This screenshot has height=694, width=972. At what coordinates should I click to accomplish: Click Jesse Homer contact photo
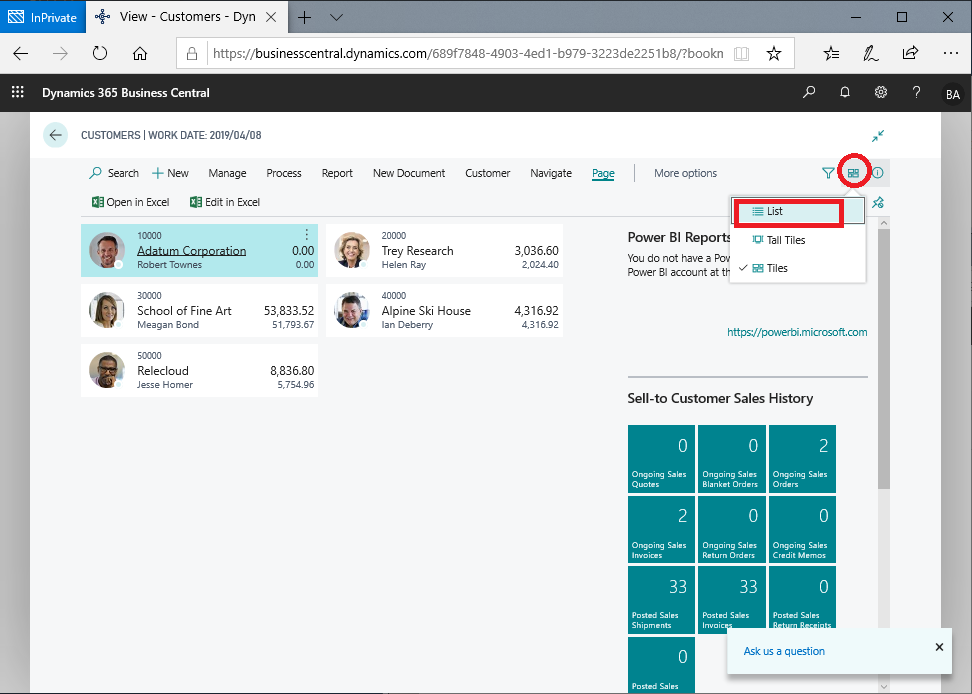(107, 370)
